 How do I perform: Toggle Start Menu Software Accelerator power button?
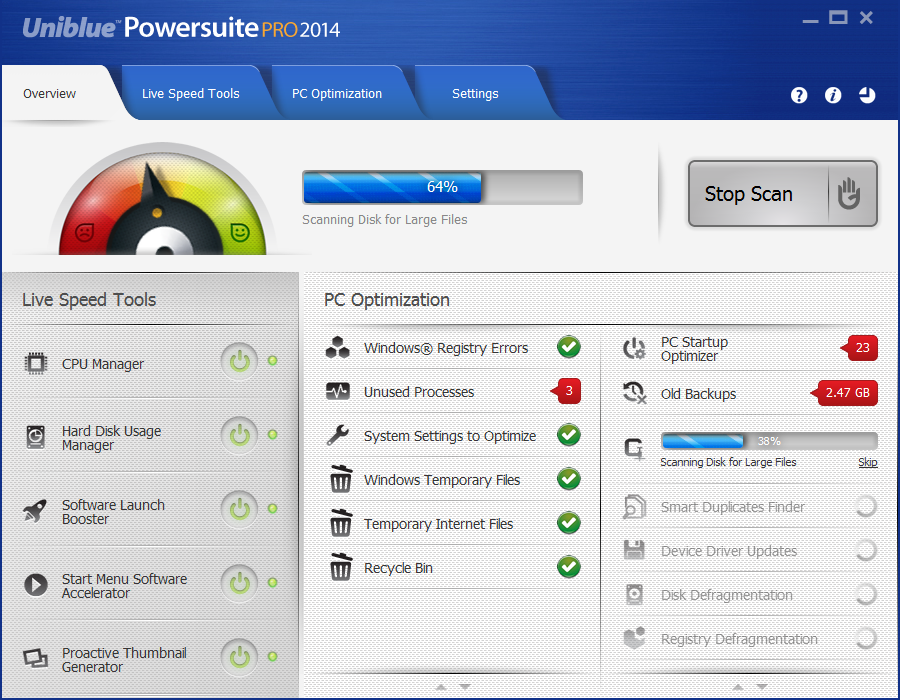pos(239,584)
